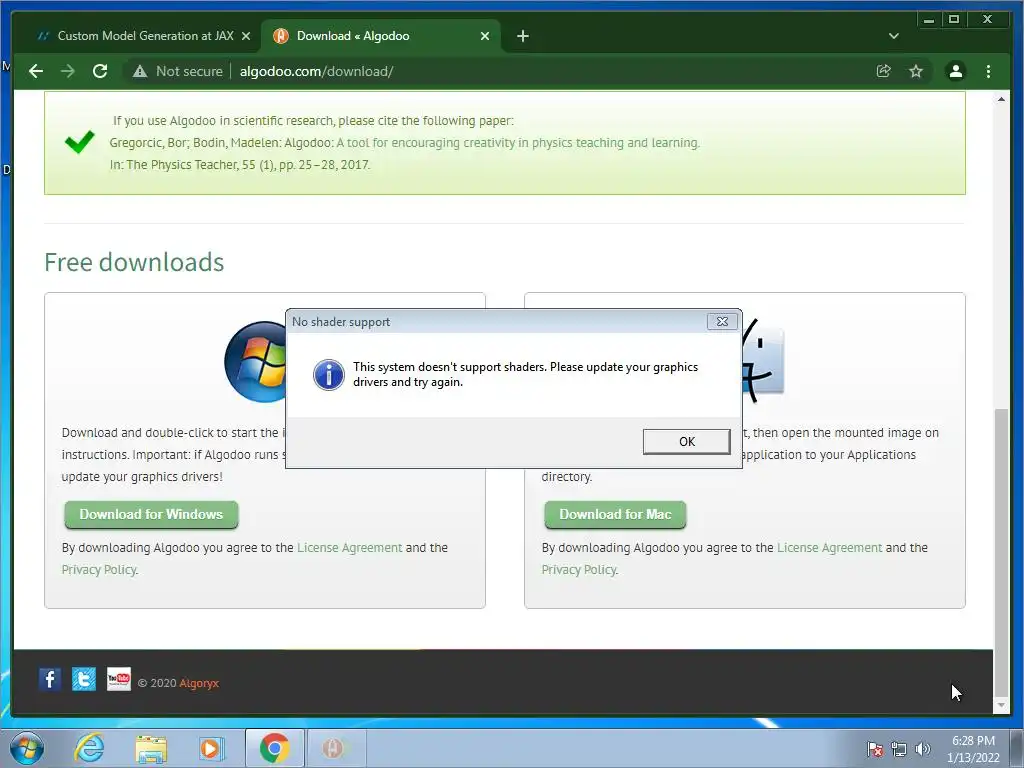Go back to the previous page
Screen dimensions: 1024x768
pyautogui.click(x=36, y=71)
